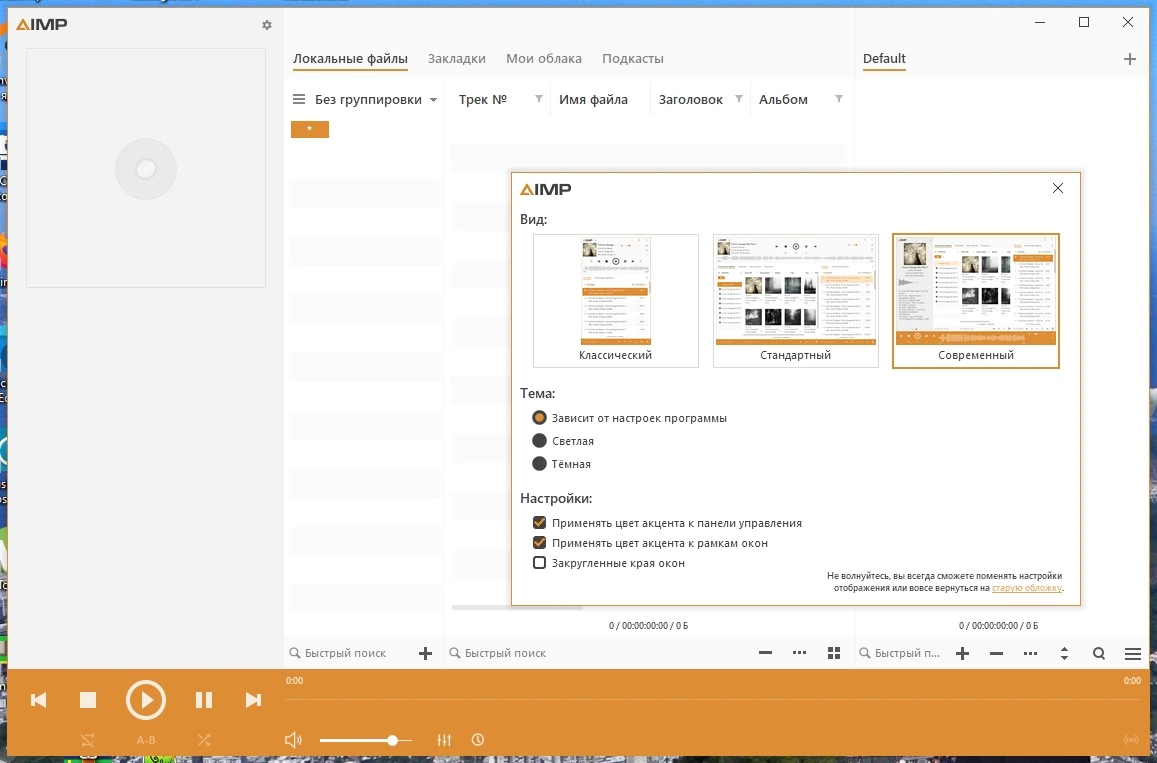Open playlist misc ellipsis menu
Viewport: 1157px width, 763px height.
(x=1030, y=653)
